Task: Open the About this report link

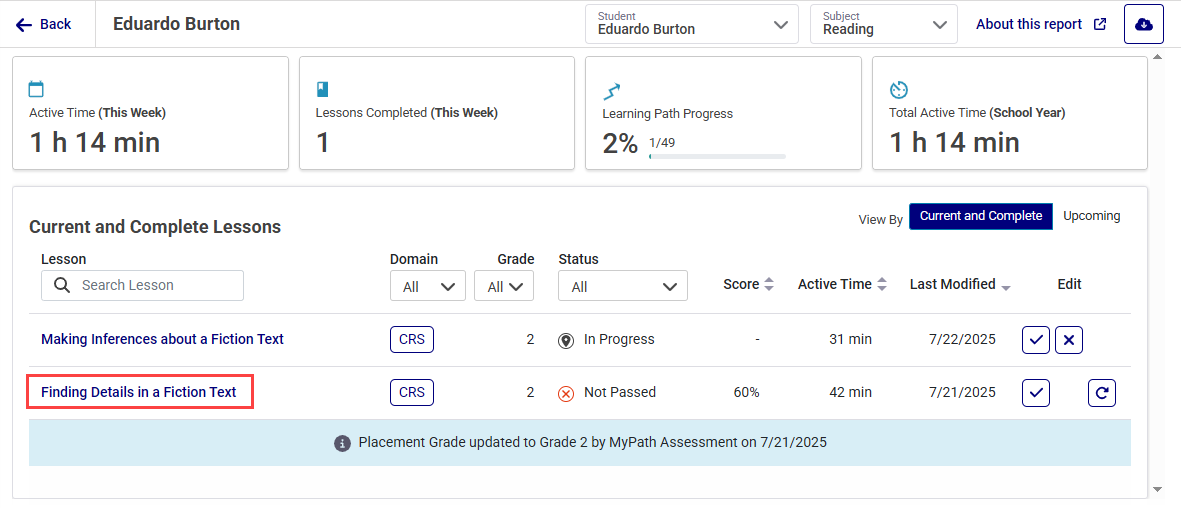Action: 1041,24
